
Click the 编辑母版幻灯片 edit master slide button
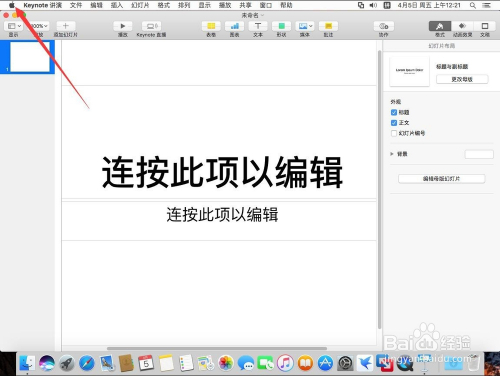tap(441, 179)
